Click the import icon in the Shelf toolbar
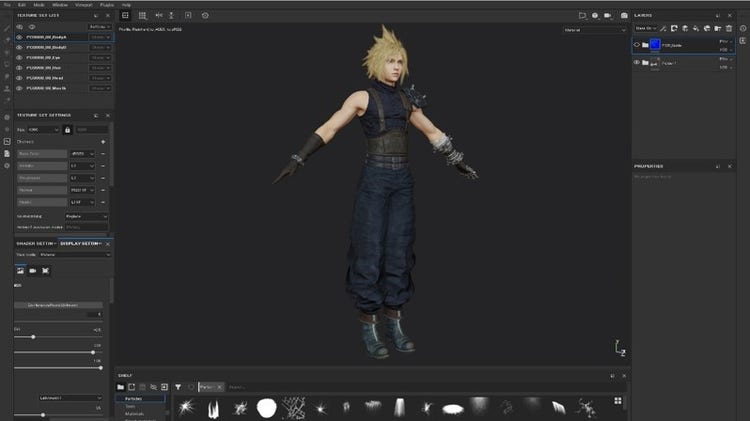 165,387
